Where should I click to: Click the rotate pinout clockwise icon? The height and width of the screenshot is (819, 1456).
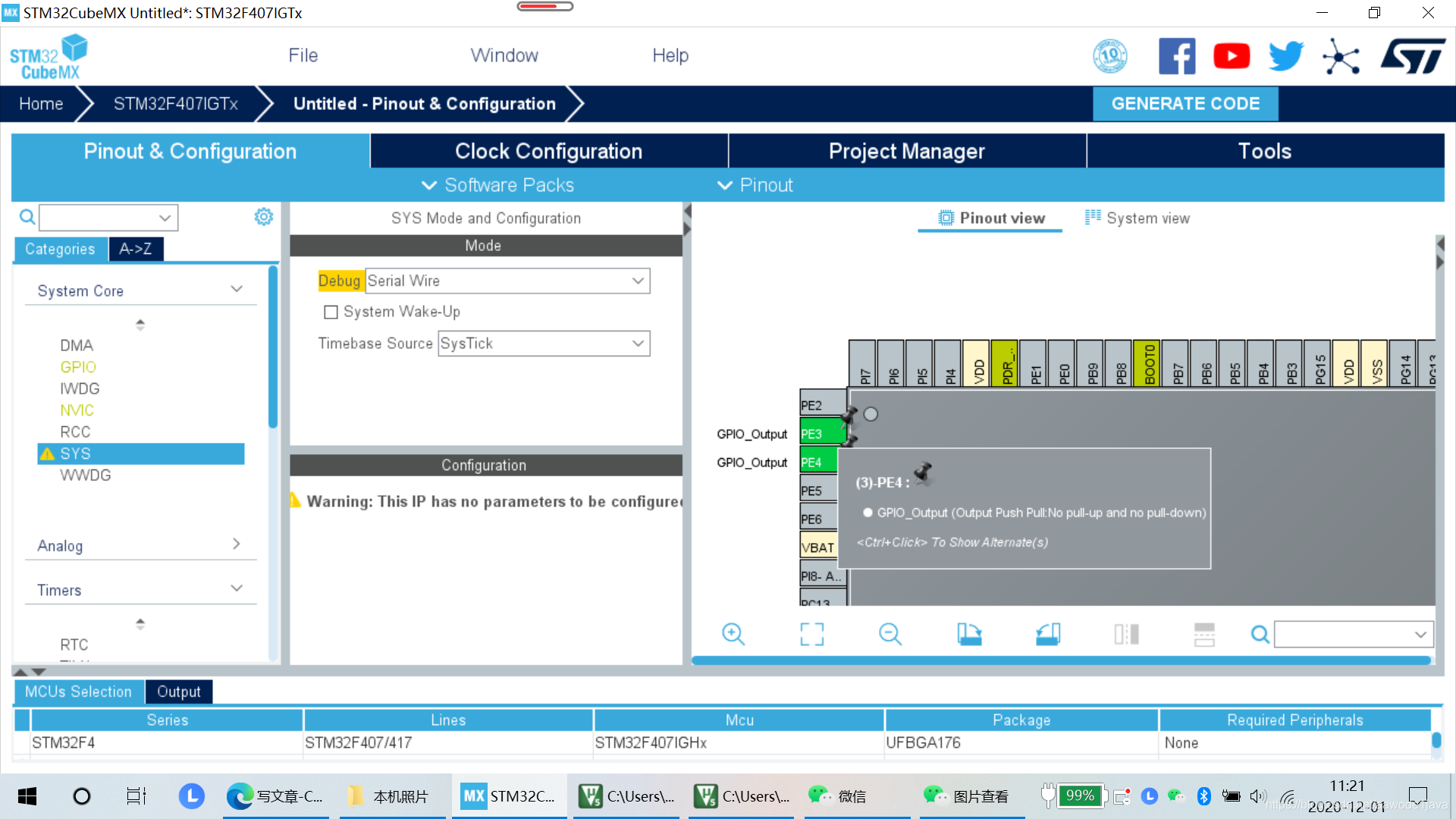coord(969,634)
